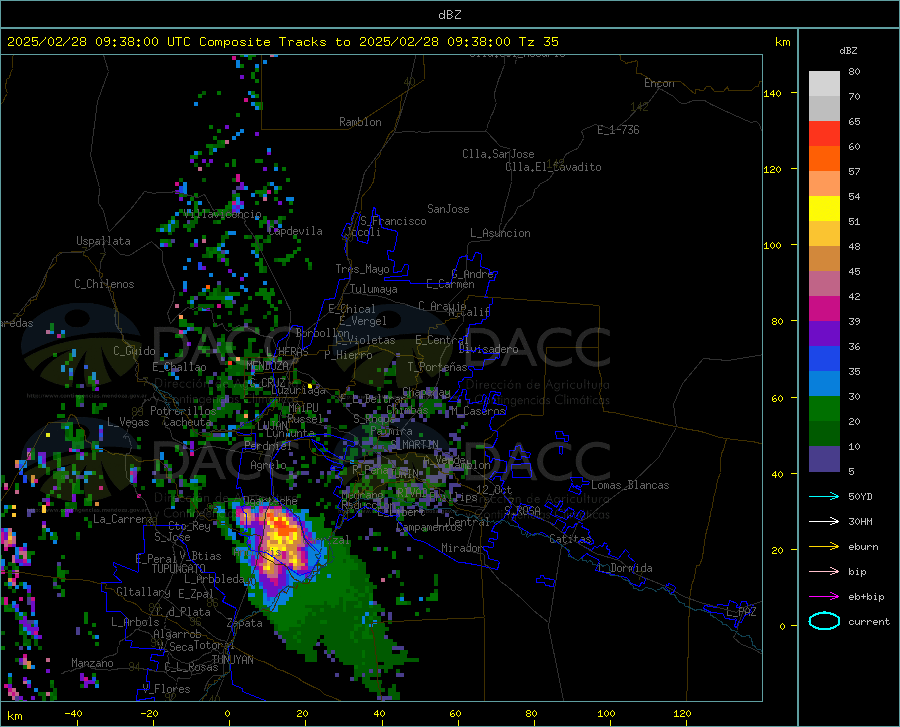Click the Mirador label
This screenshot has width=900, height=727.
pos(462,548)
